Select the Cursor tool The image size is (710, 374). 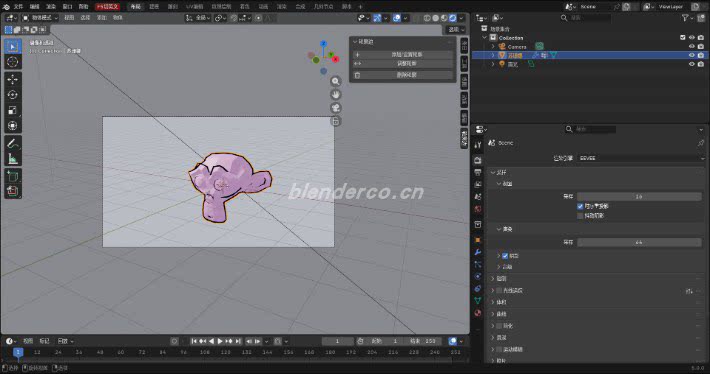[x=13, y=62]
